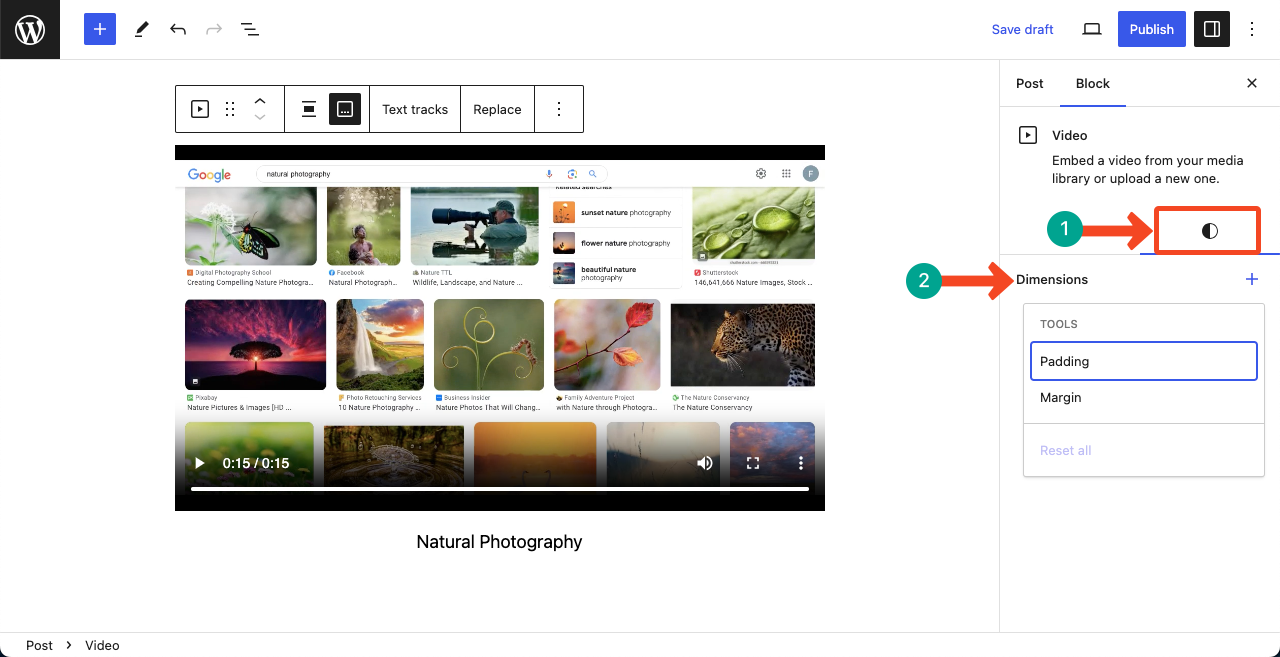Screen dimensions: 1280x657
Task: Click the pencil Edit tool icon
Action: [141, 29]
